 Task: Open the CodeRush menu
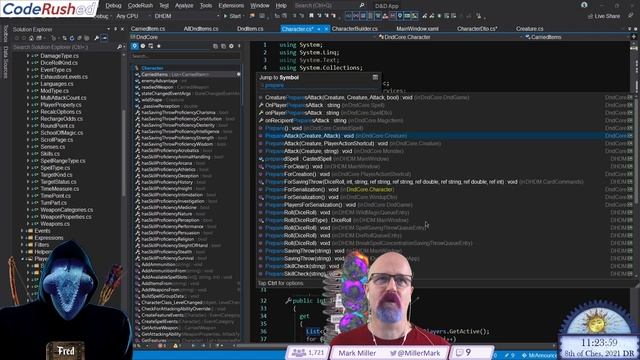tap(140, 6)
